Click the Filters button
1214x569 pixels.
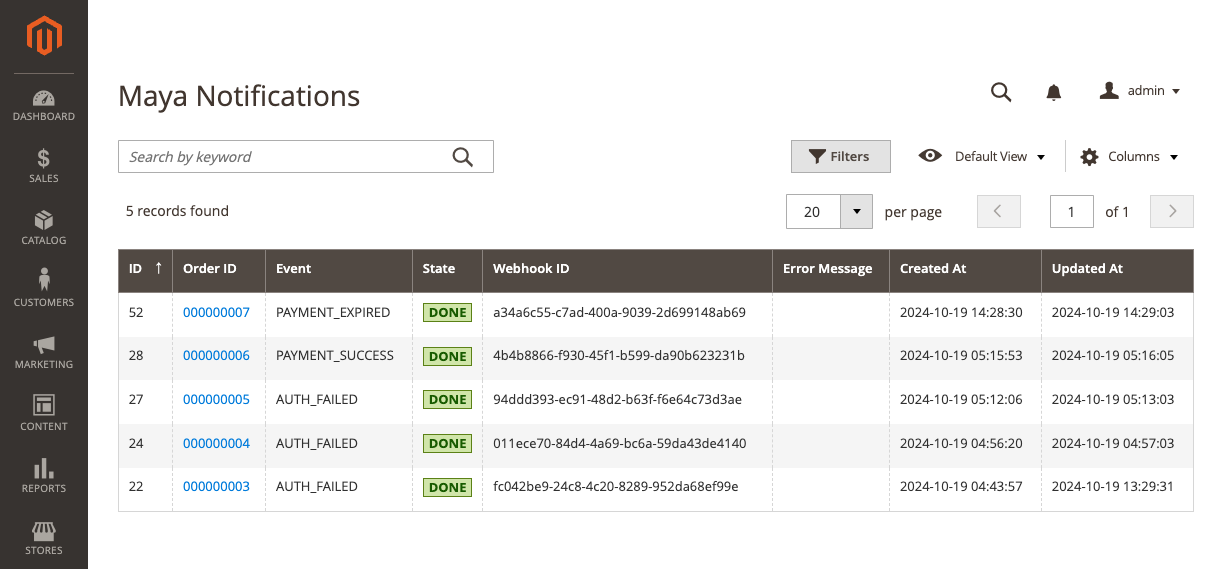coord(840,157)
